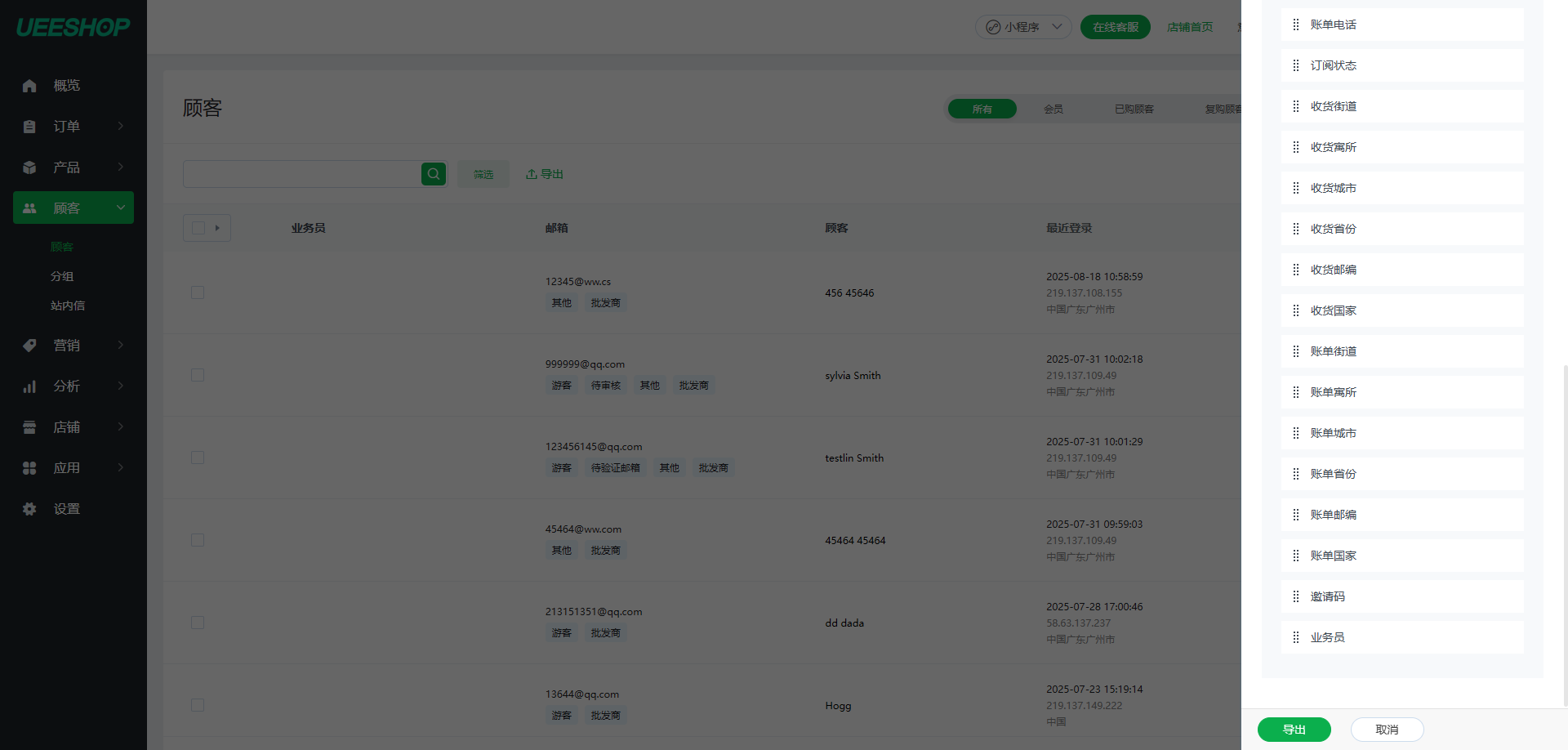
Task: Check the box for 12345@ww.cs row
Action: [198, 292]
